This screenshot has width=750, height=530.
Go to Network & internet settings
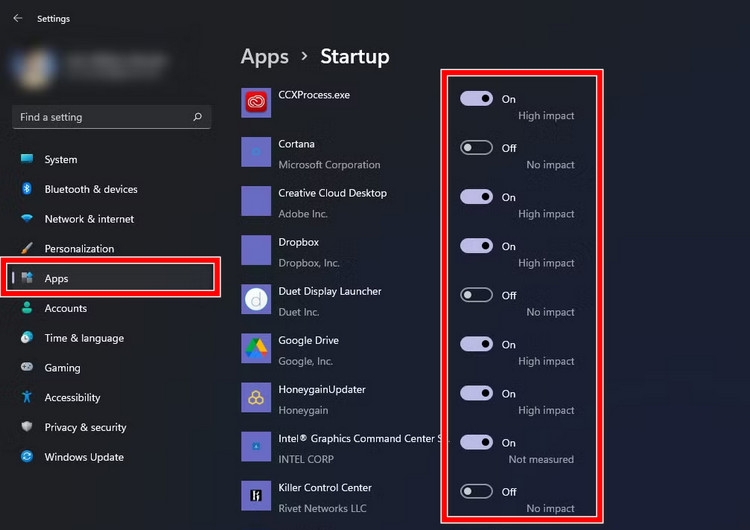tap(111, 219)
